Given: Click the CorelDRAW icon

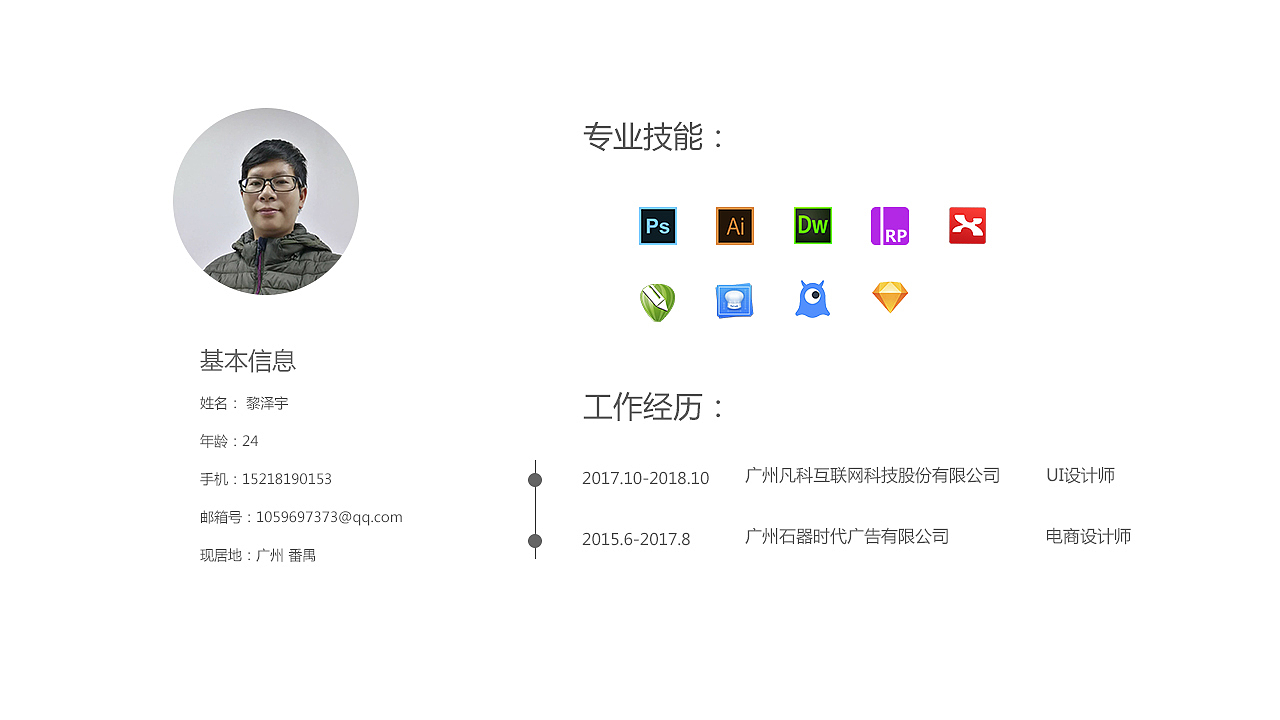Looking at the screenshot, I should [657, 299].
